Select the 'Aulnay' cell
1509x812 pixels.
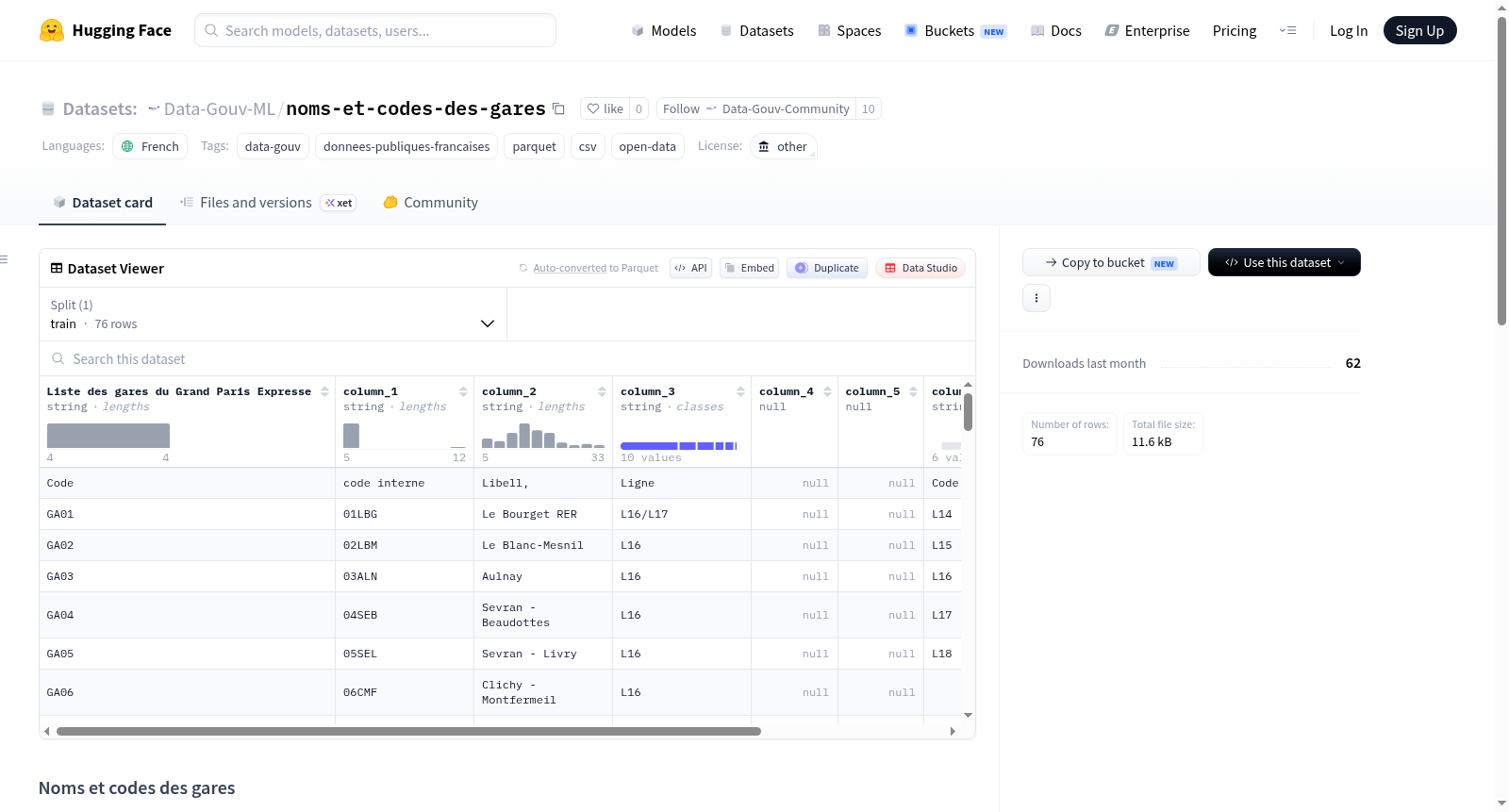[543, 576]
